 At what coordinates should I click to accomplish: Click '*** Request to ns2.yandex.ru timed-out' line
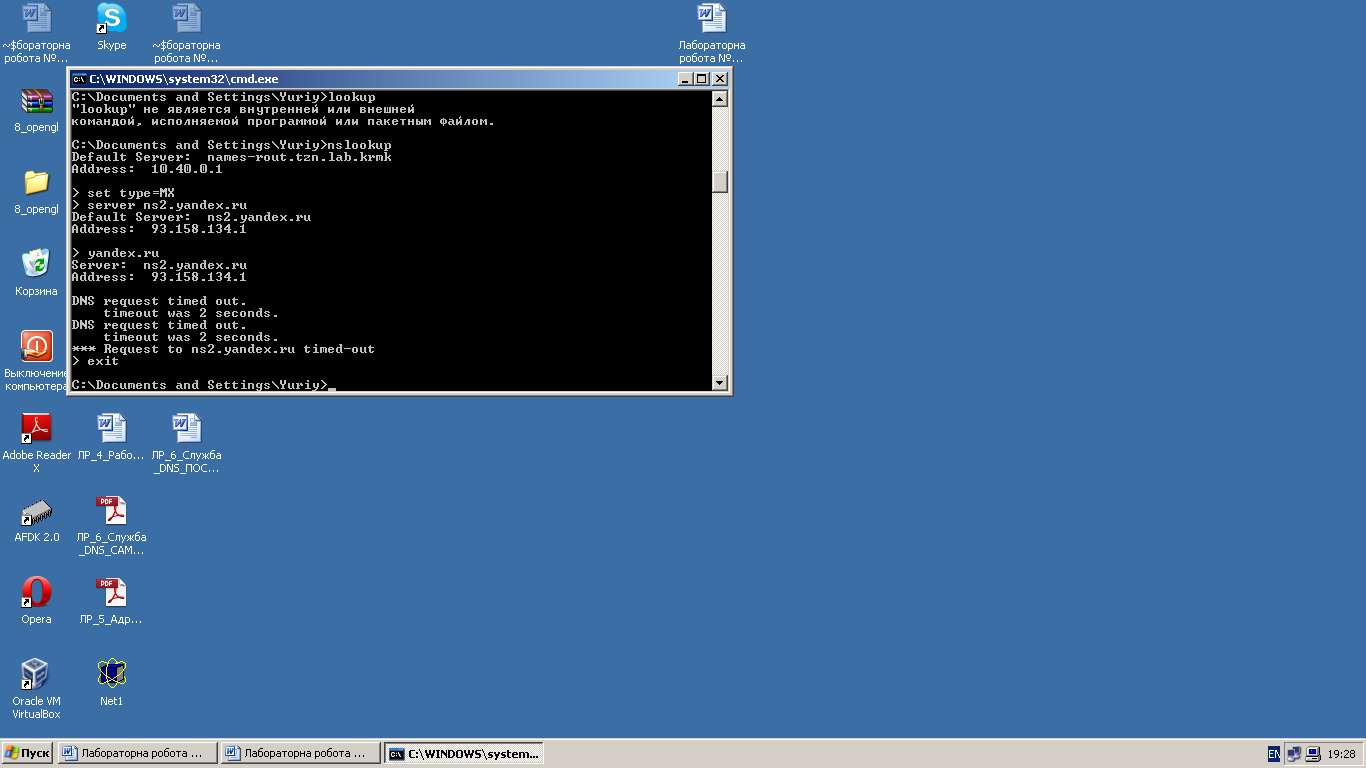[x=223, y=349]
